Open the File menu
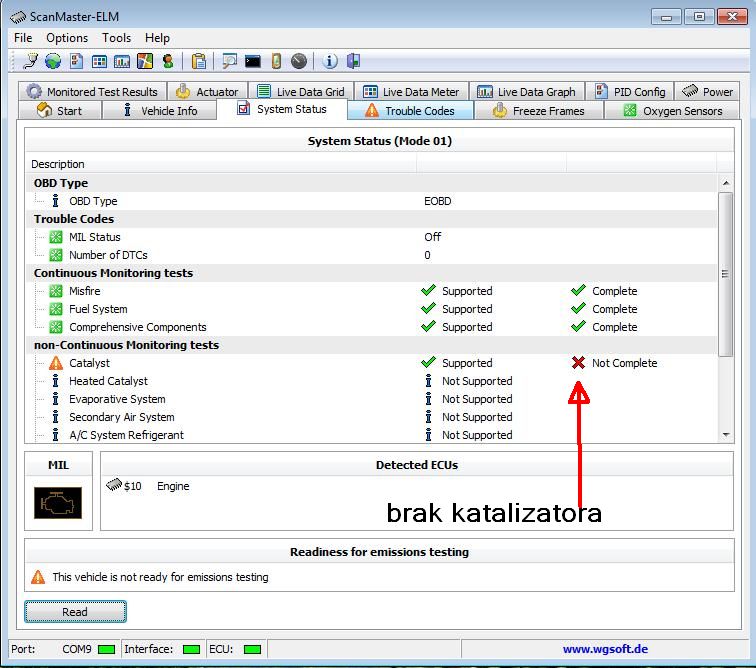Screen dimensions: 756x668 pos(23,38)
